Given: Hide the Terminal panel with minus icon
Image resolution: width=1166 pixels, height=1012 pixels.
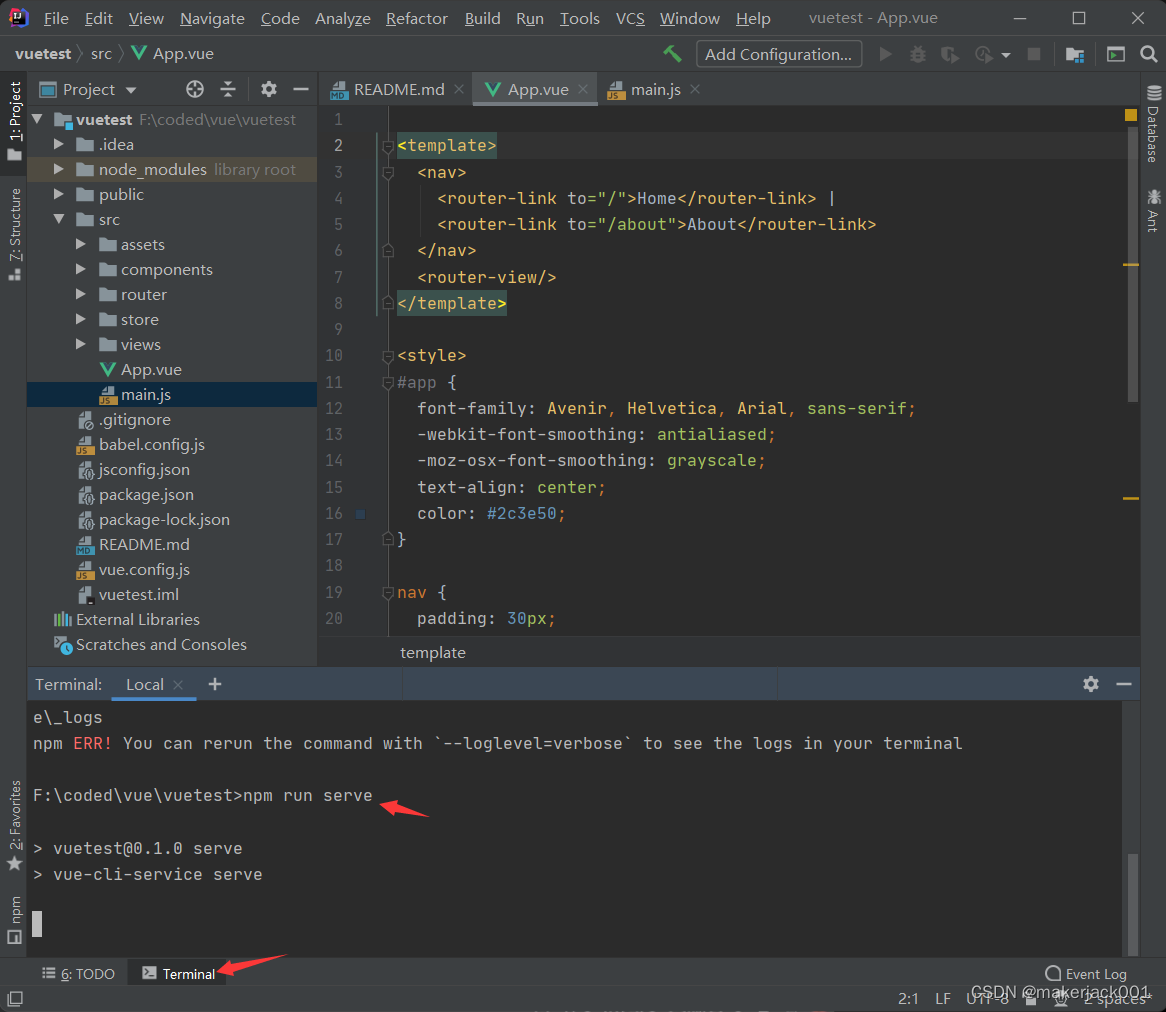Looking at the screenshot, I should (1124, 684).
